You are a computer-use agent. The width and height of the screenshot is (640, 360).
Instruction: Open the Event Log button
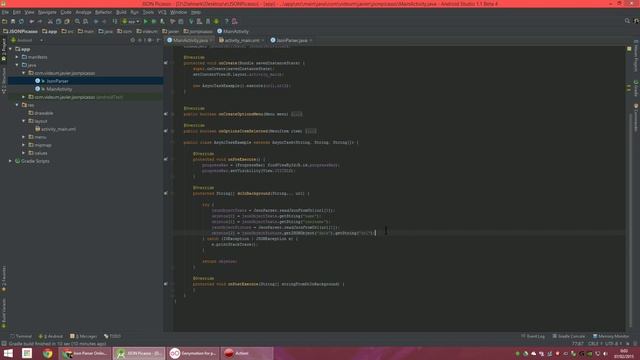coord(533,336)
